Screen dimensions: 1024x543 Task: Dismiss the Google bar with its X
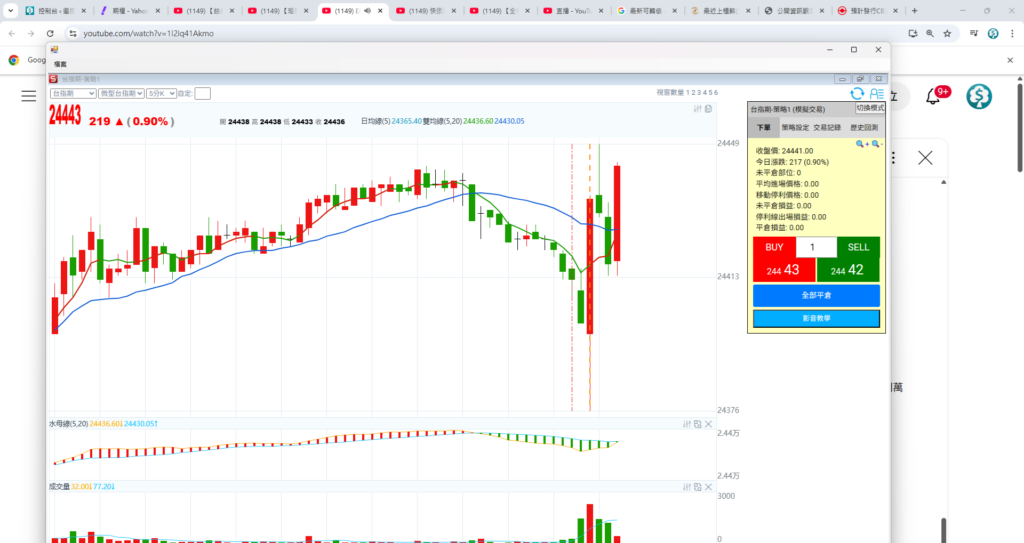[x=1010, y=60]
